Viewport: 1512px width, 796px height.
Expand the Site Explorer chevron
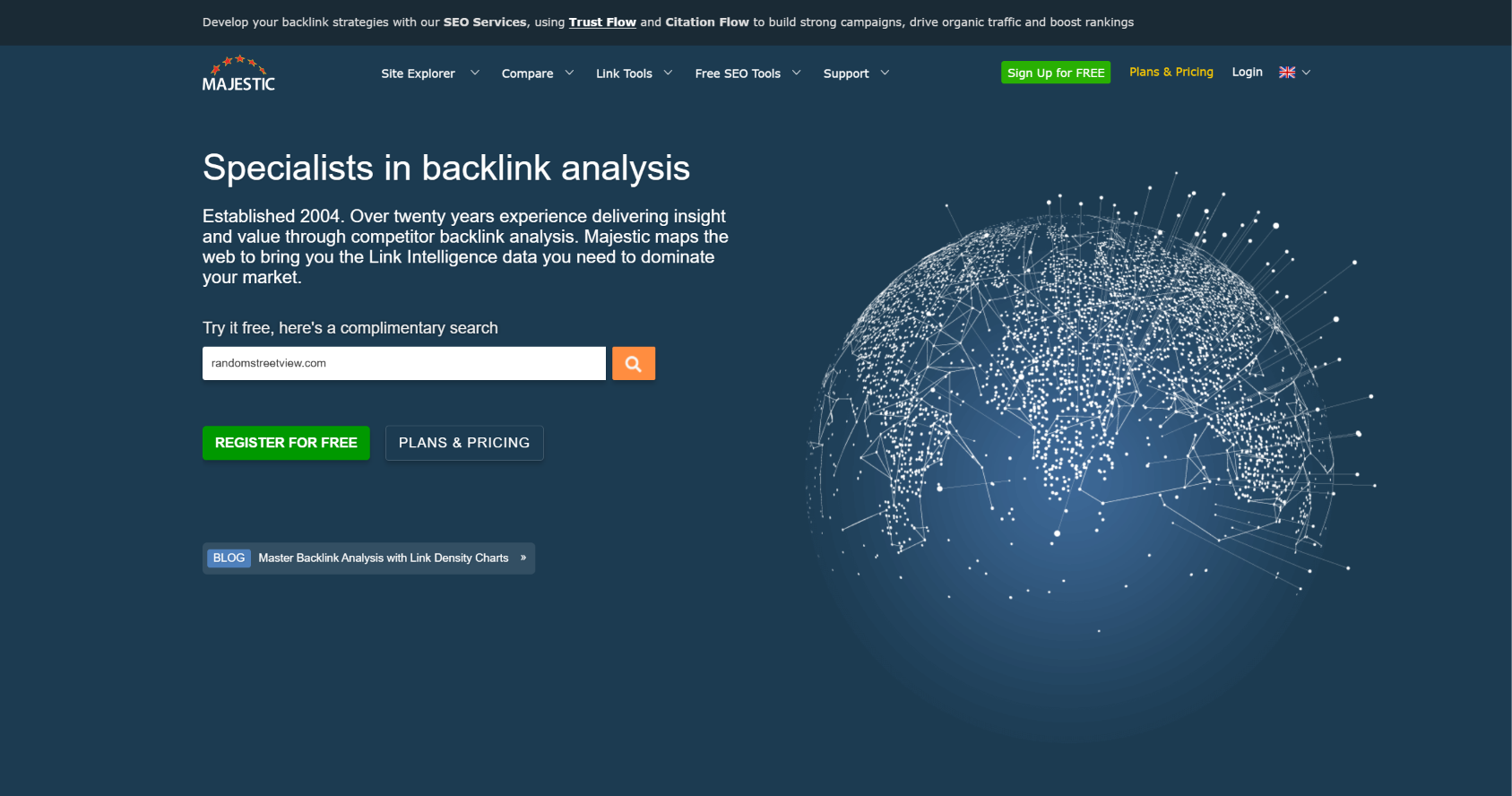point(475,73)
